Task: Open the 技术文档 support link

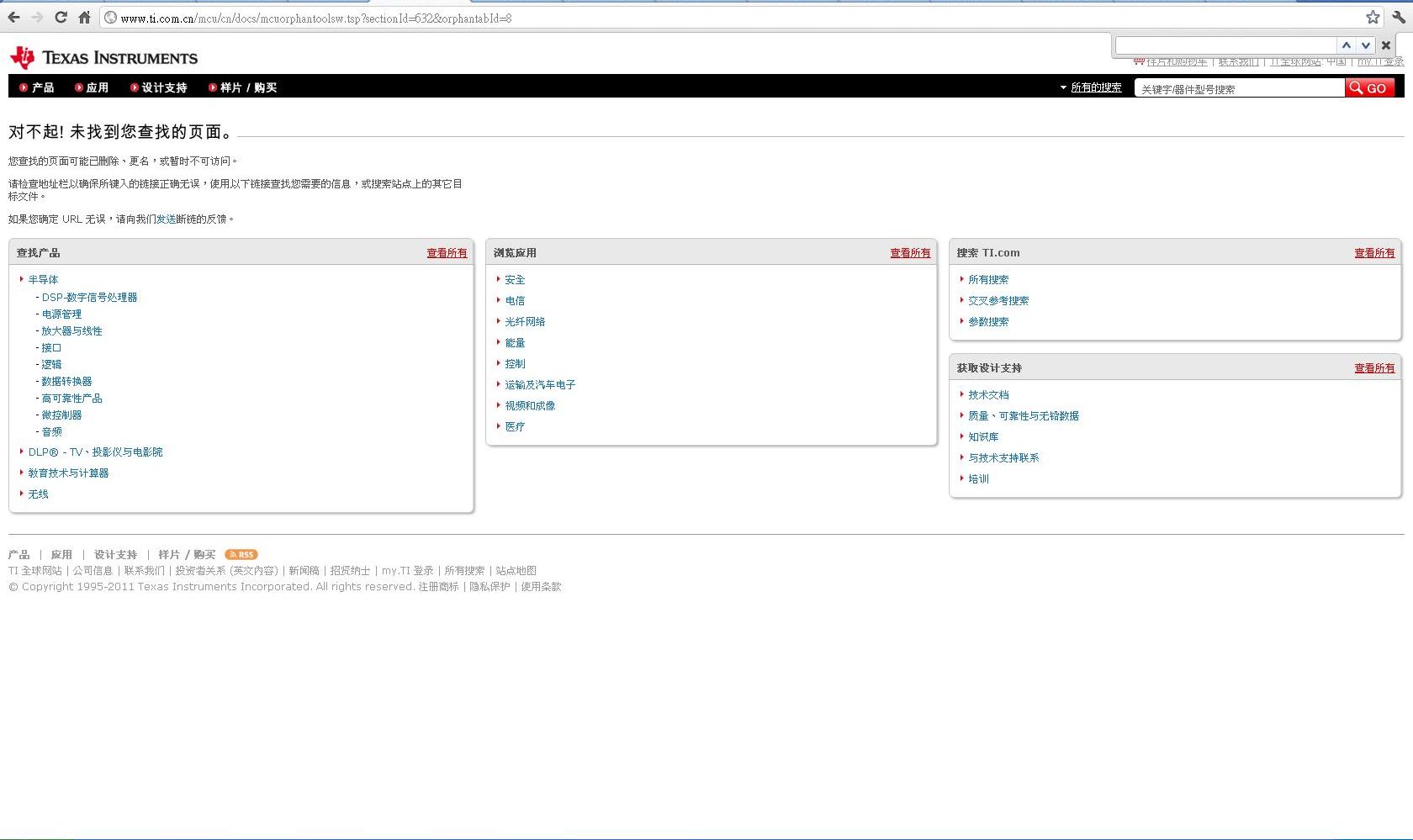Action: tap(988, 395)
